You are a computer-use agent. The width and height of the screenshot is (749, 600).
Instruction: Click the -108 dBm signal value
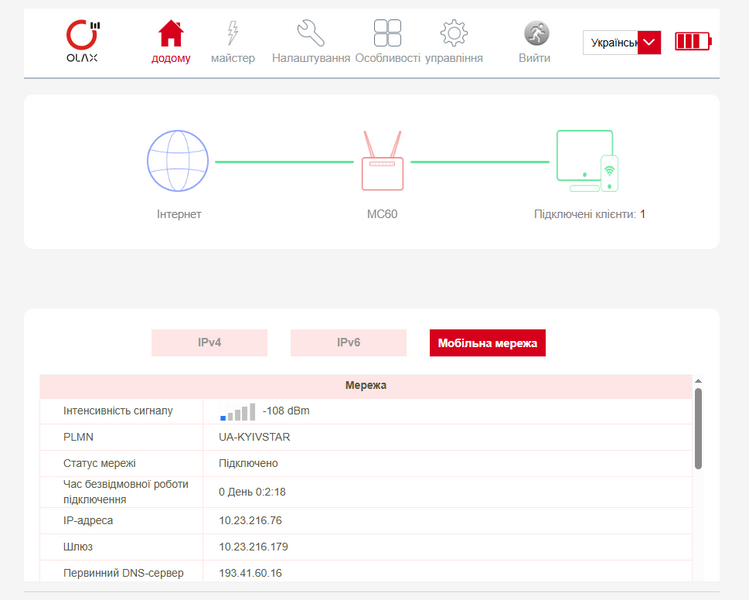coord(286,411)
